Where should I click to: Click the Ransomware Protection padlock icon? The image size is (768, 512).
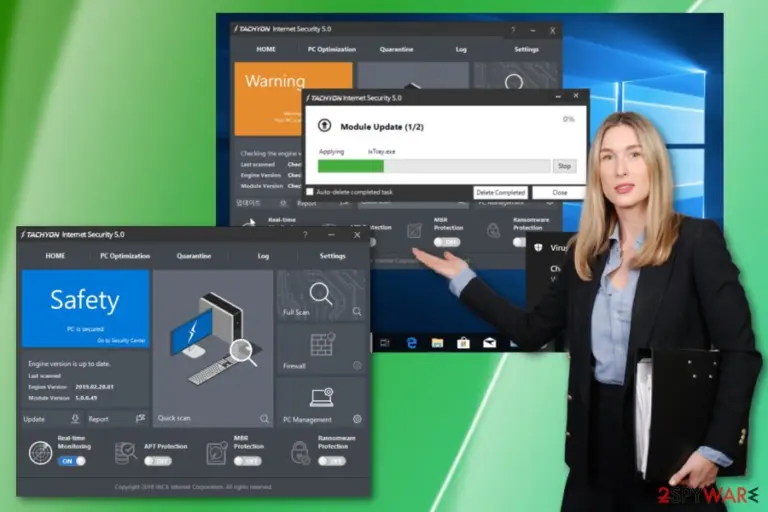point(300,452)
